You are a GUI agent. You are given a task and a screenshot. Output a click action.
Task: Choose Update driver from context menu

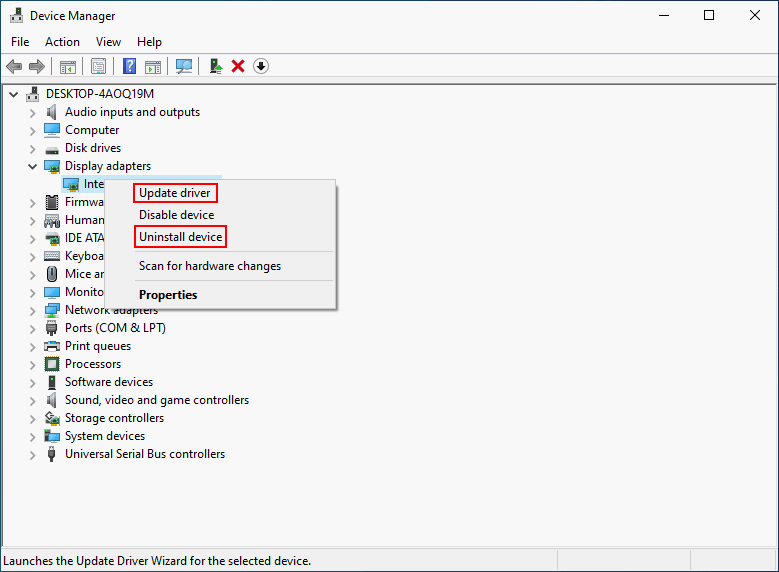[175, 193]
